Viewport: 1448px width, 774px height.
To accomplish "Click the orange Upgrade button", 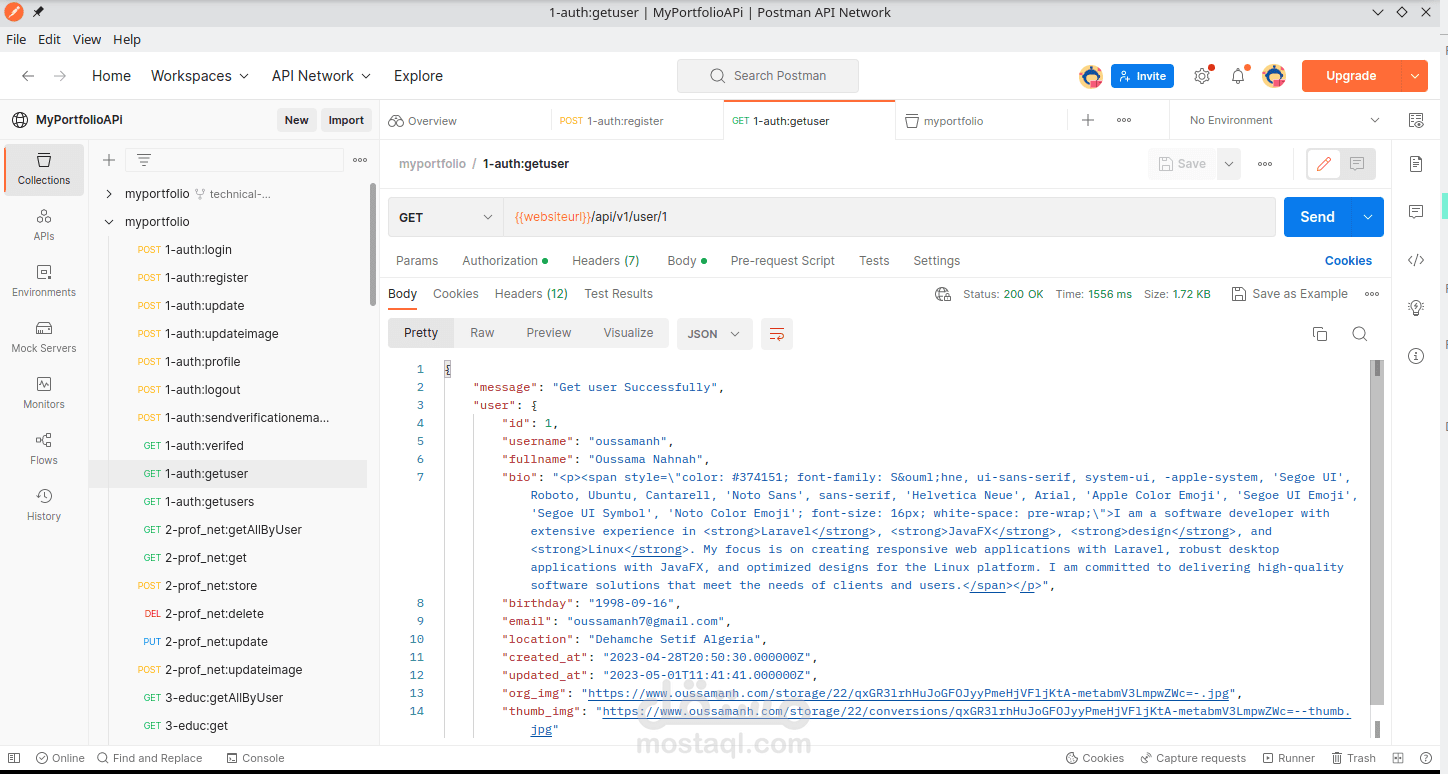I will tap(1351, 76).
